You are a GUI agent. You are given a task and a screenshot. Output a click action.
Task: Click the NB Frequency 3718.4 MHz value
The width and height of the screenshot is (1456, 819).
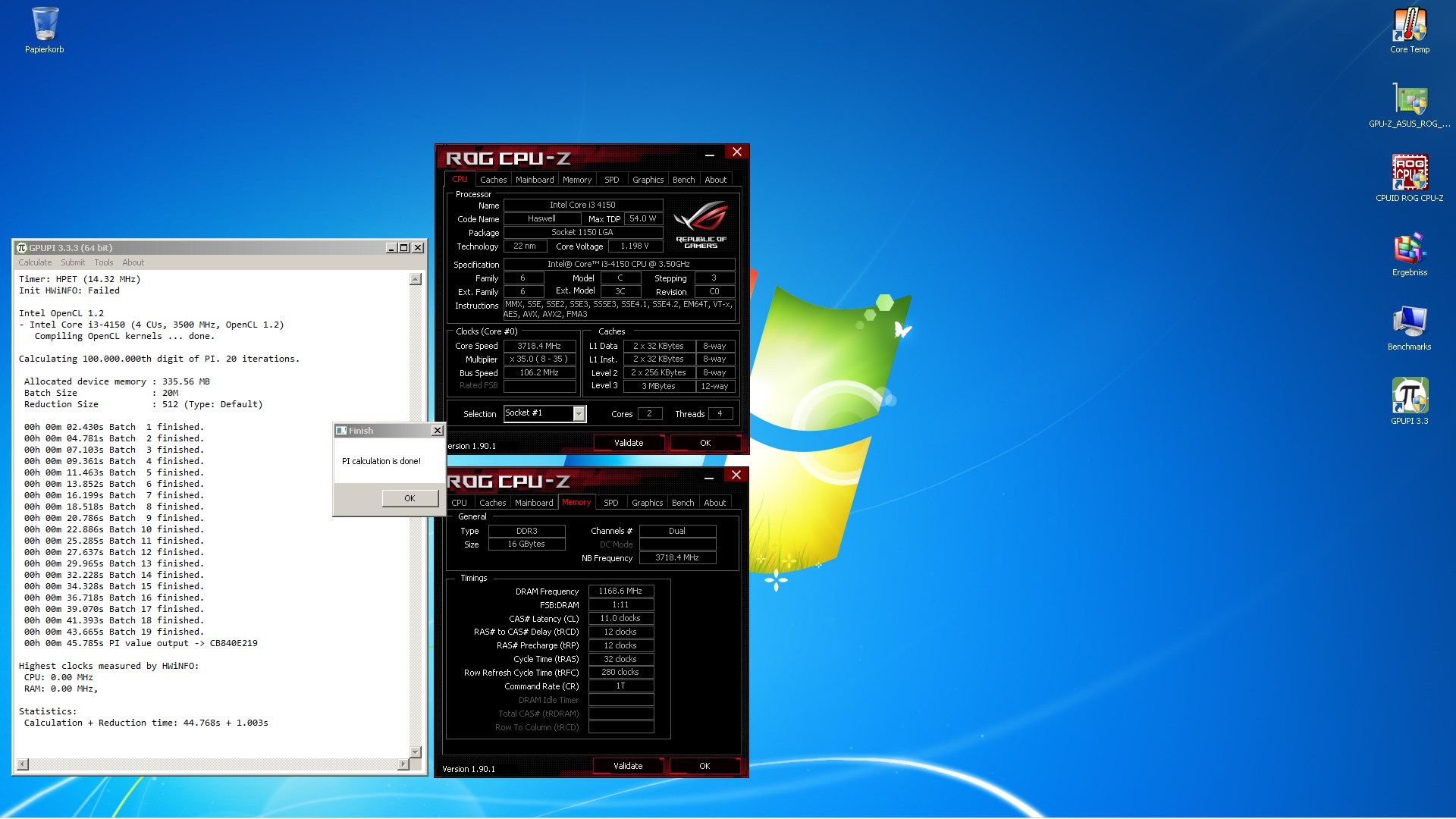click(x=677, y=558)
